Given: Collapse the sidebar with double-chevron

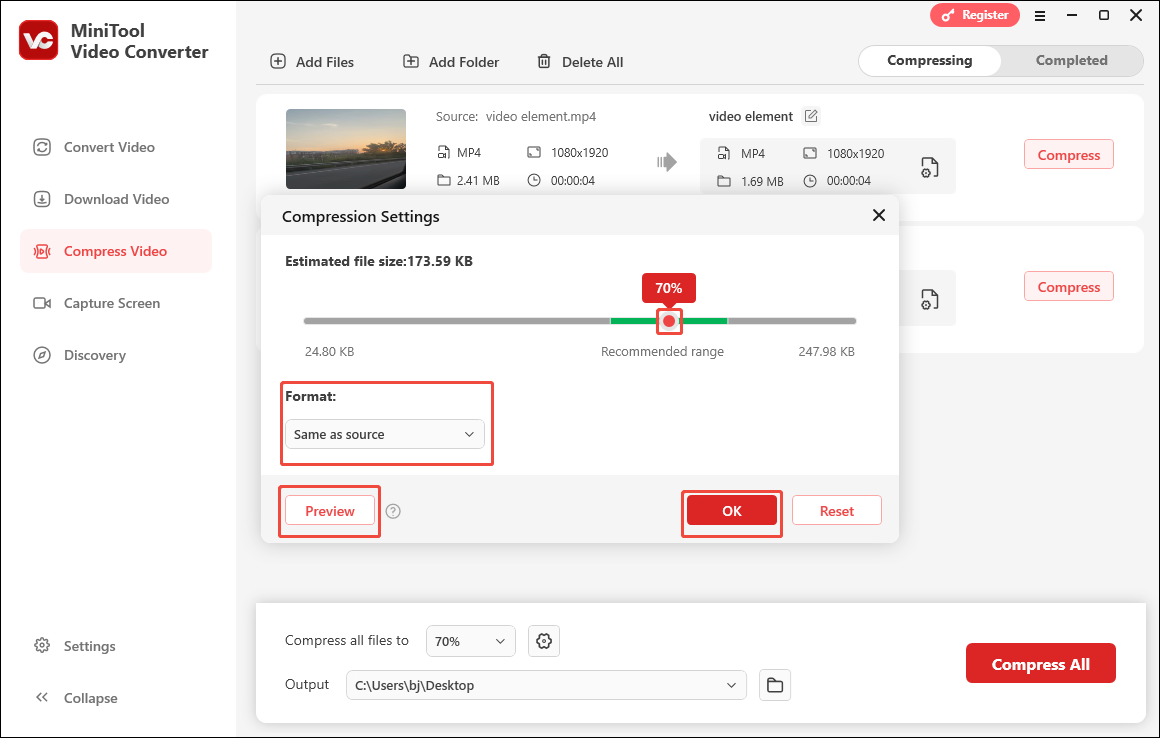Looking at the screenshot, I should pyautogui.click(x=76, y=697).
